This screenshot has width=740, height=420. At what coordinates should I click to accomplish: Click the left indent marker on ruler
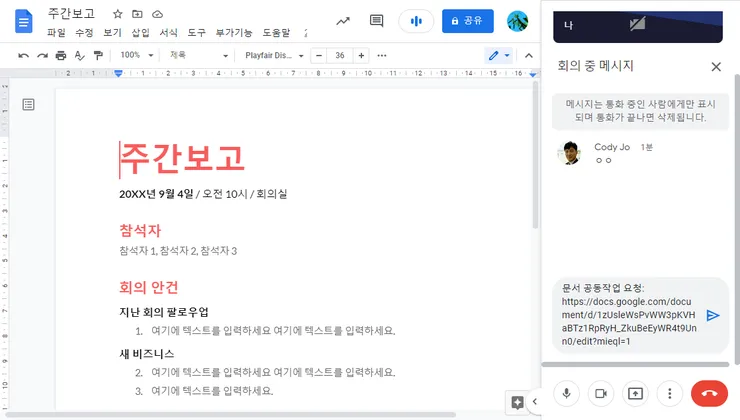coord(118,73)
